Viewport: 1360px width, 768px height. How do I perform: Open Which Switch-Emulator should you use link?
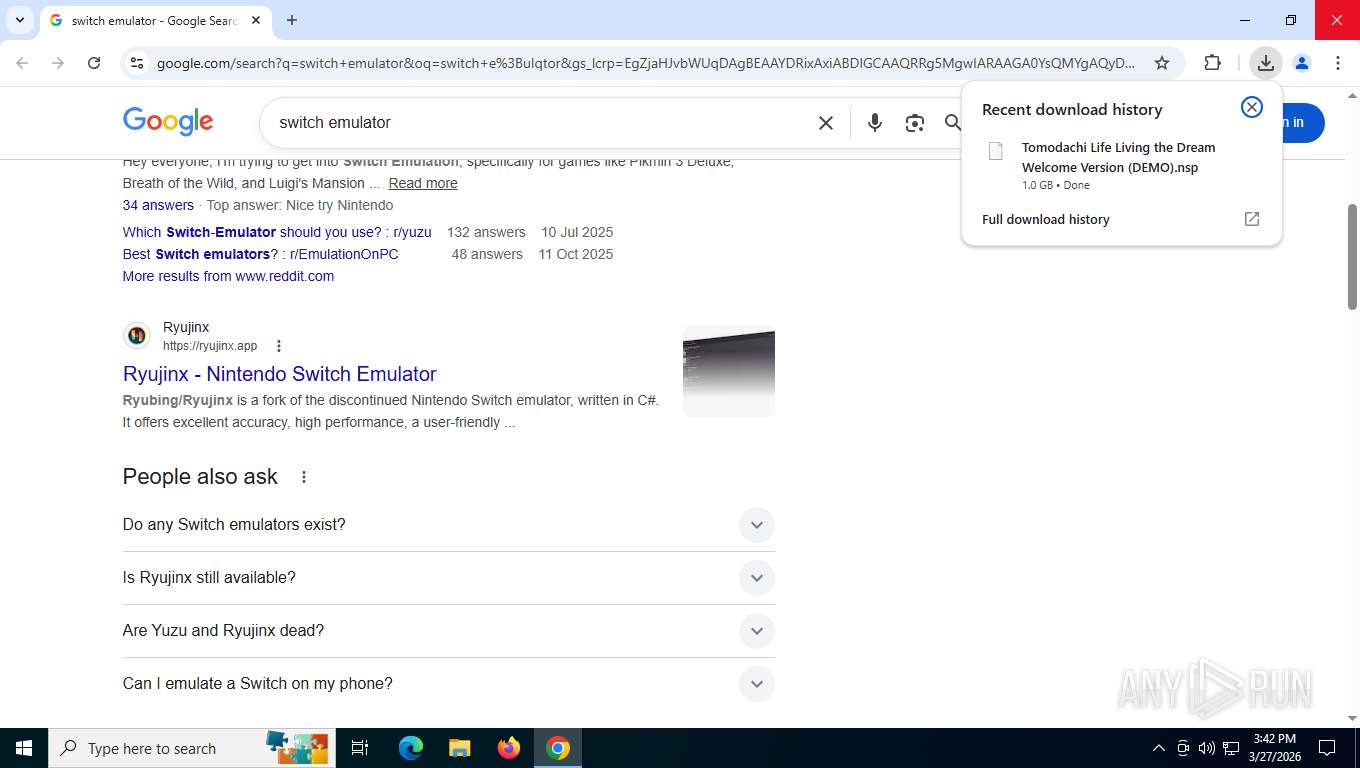click(277, 232)
